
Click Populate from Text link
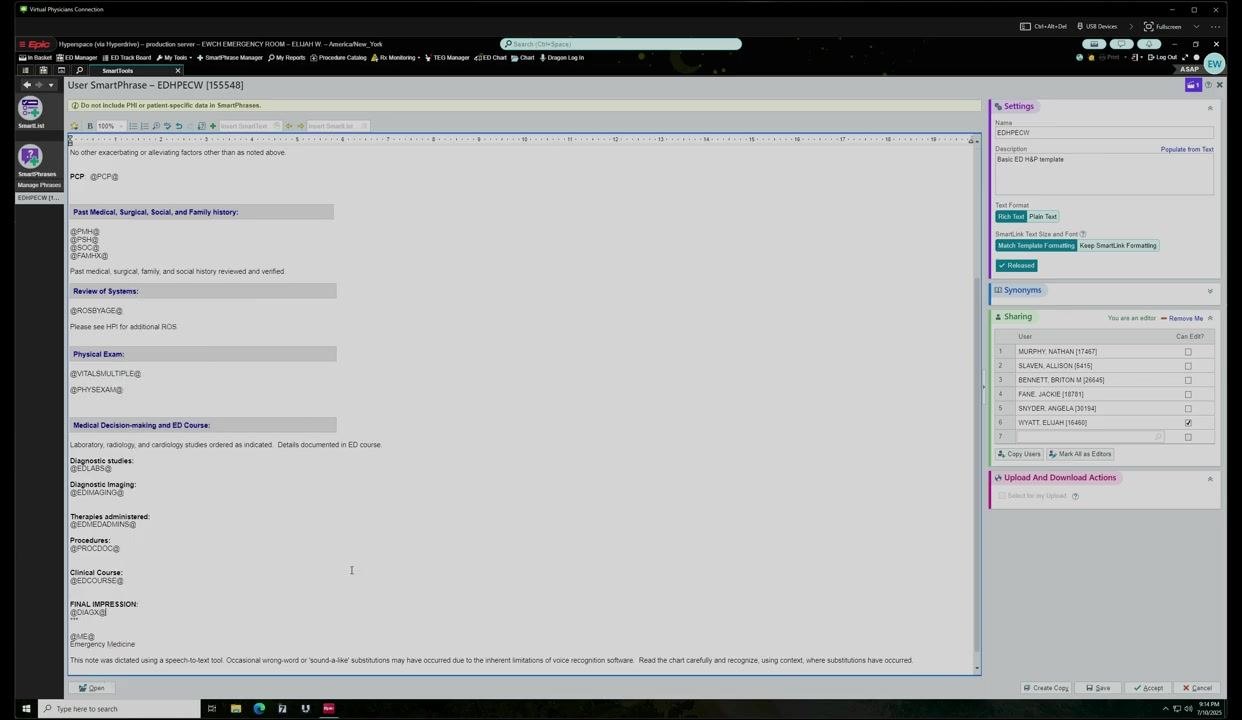click(1187, 149)
